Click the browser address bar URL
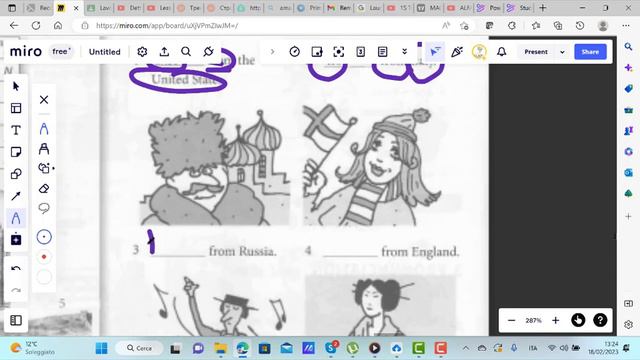Image resolution: width=640 pixels, height=360 pixels. pos(167,26)
